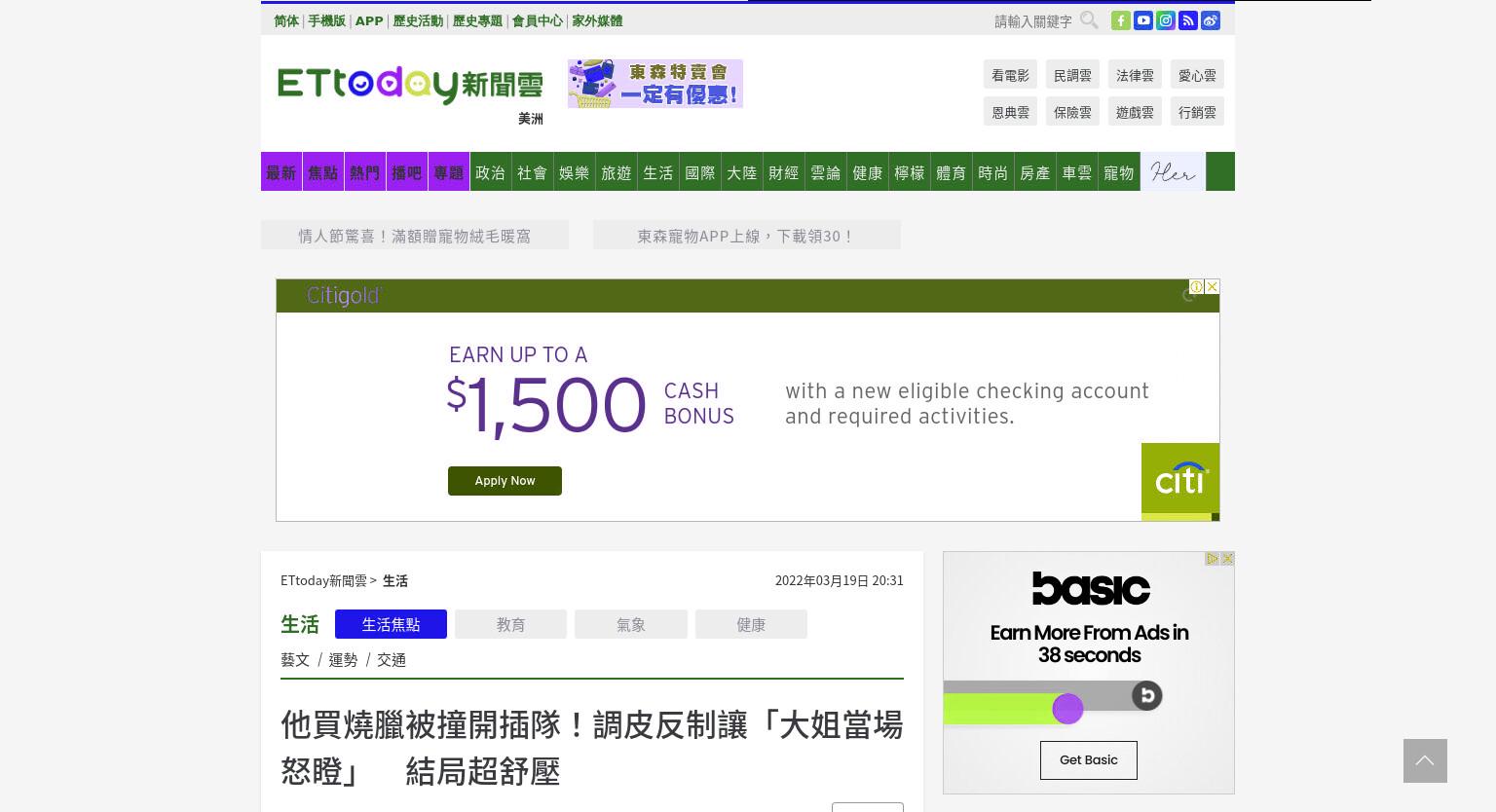Viewport: 1496px width, 812px height.
Task: Go to 政治 section
Action: (491, 172)
